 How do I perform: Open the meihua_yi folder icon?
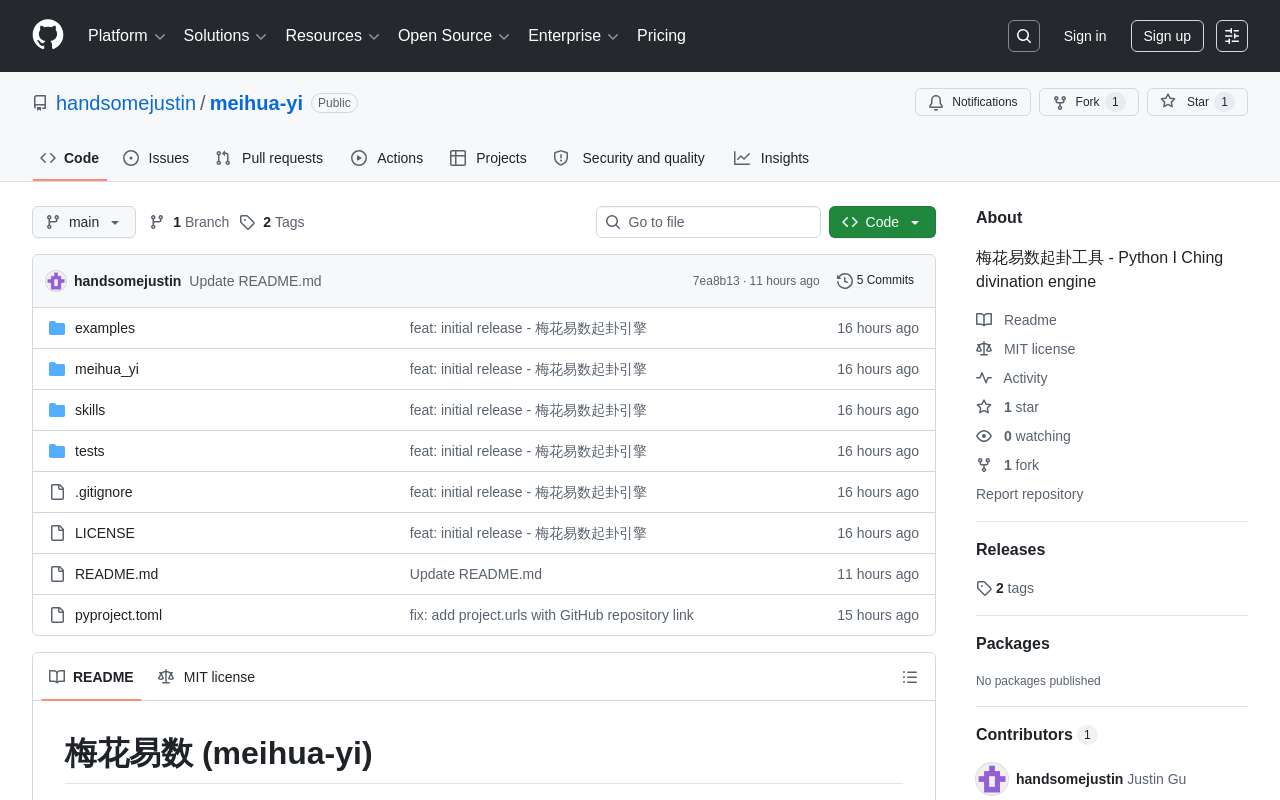coord(57,369)
